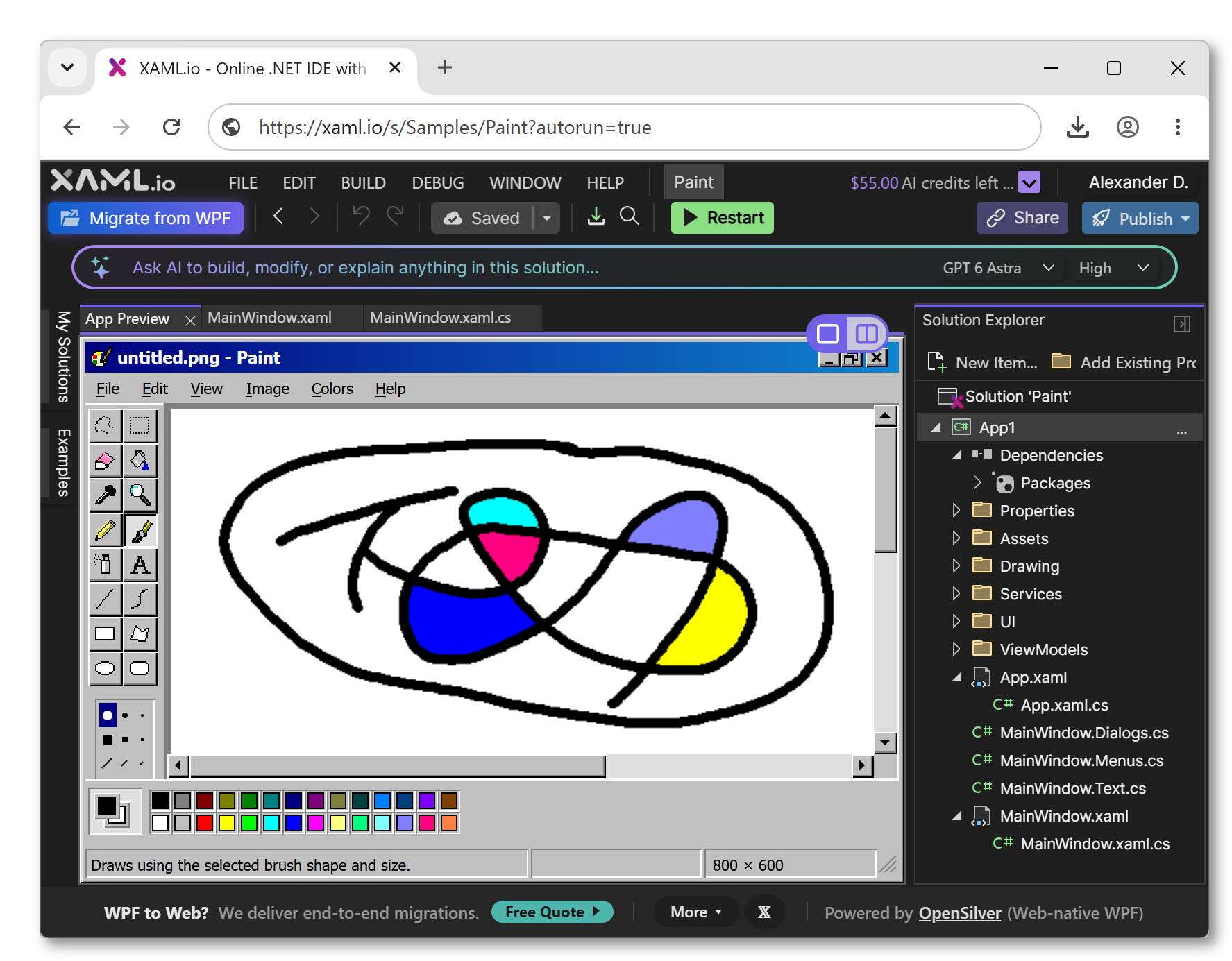Navigate back with the toolbar chevron
The image size is (1232, 961).
(x=278, y=216)
